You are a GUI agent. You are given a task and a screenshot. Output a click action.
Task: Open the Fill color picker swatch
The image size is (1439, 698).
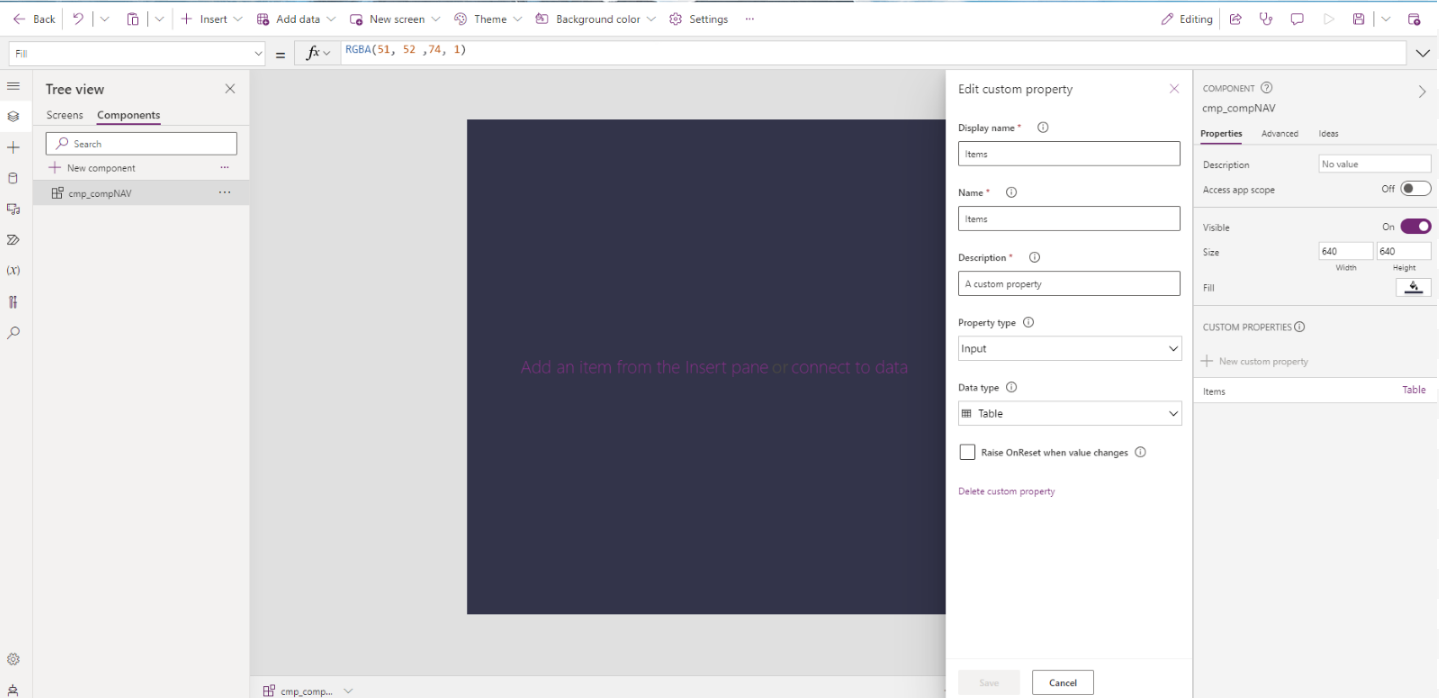[x=1412, y=287]
